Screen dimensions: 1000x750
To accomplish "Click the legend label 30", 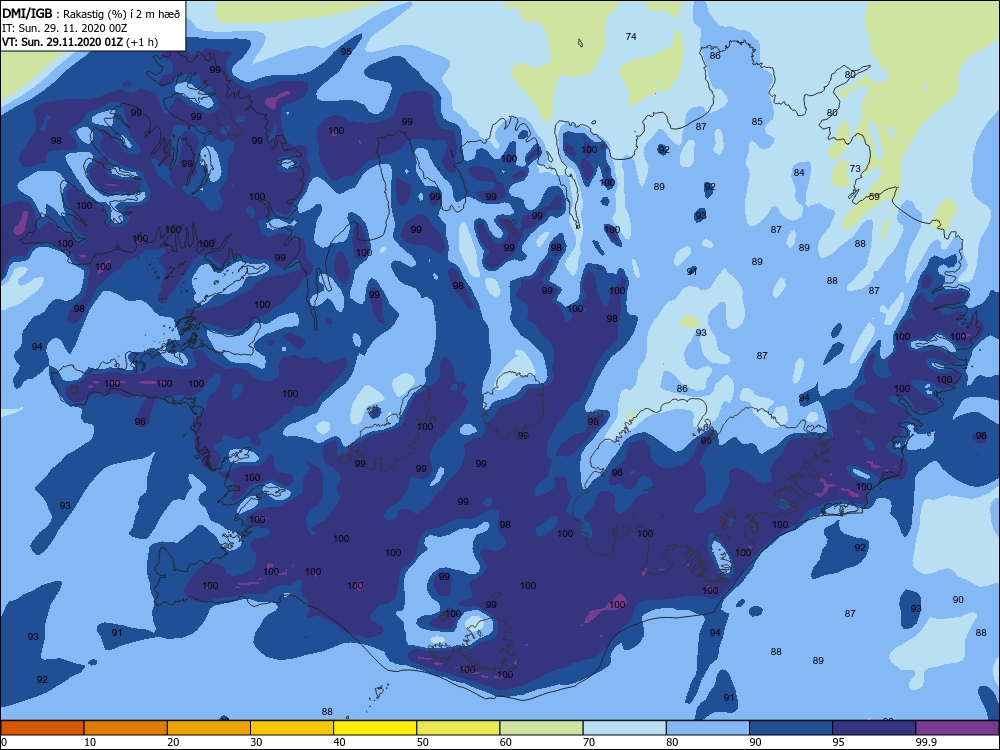I will (x=256, y=742).
